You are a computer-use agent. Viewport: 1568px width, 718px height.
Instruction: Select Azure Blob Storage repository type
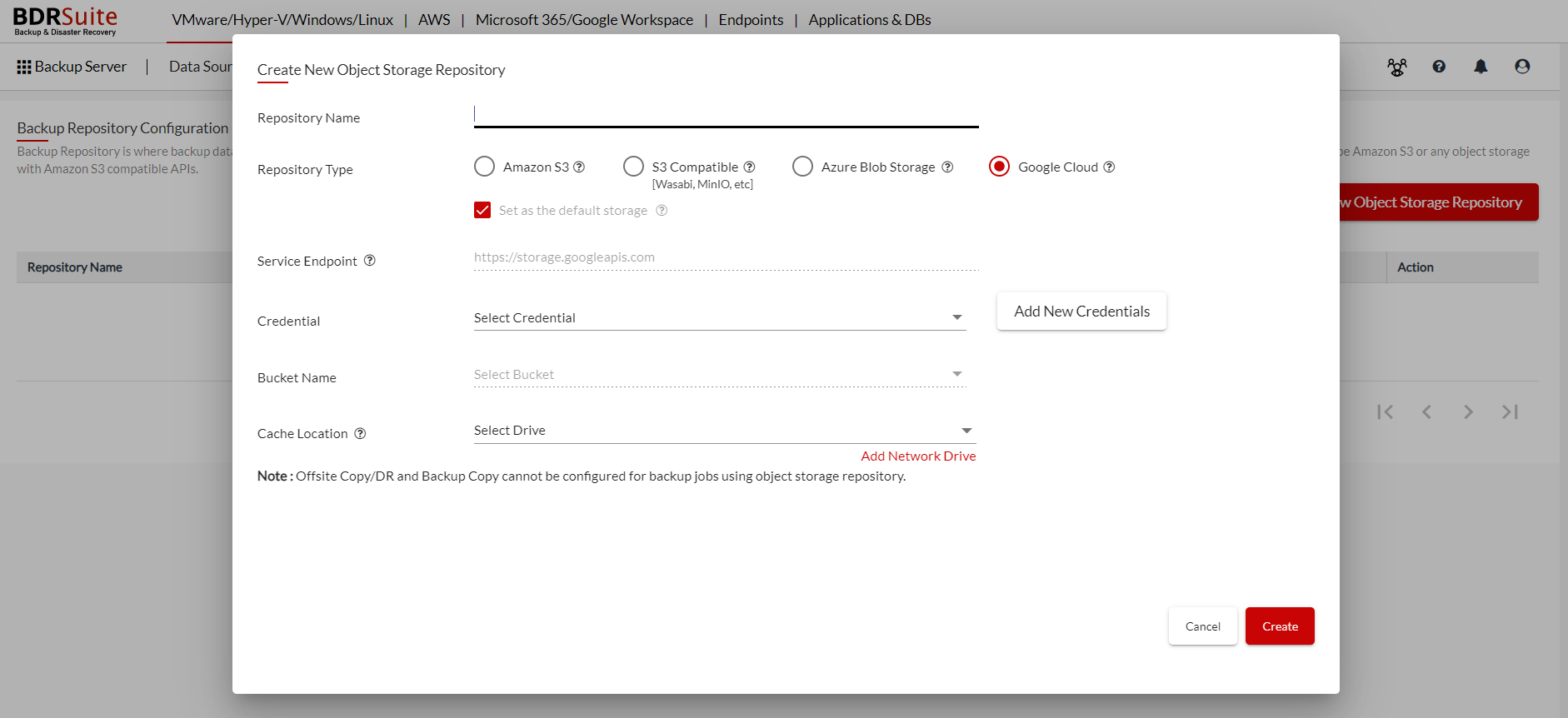click(x=802, y=167)
